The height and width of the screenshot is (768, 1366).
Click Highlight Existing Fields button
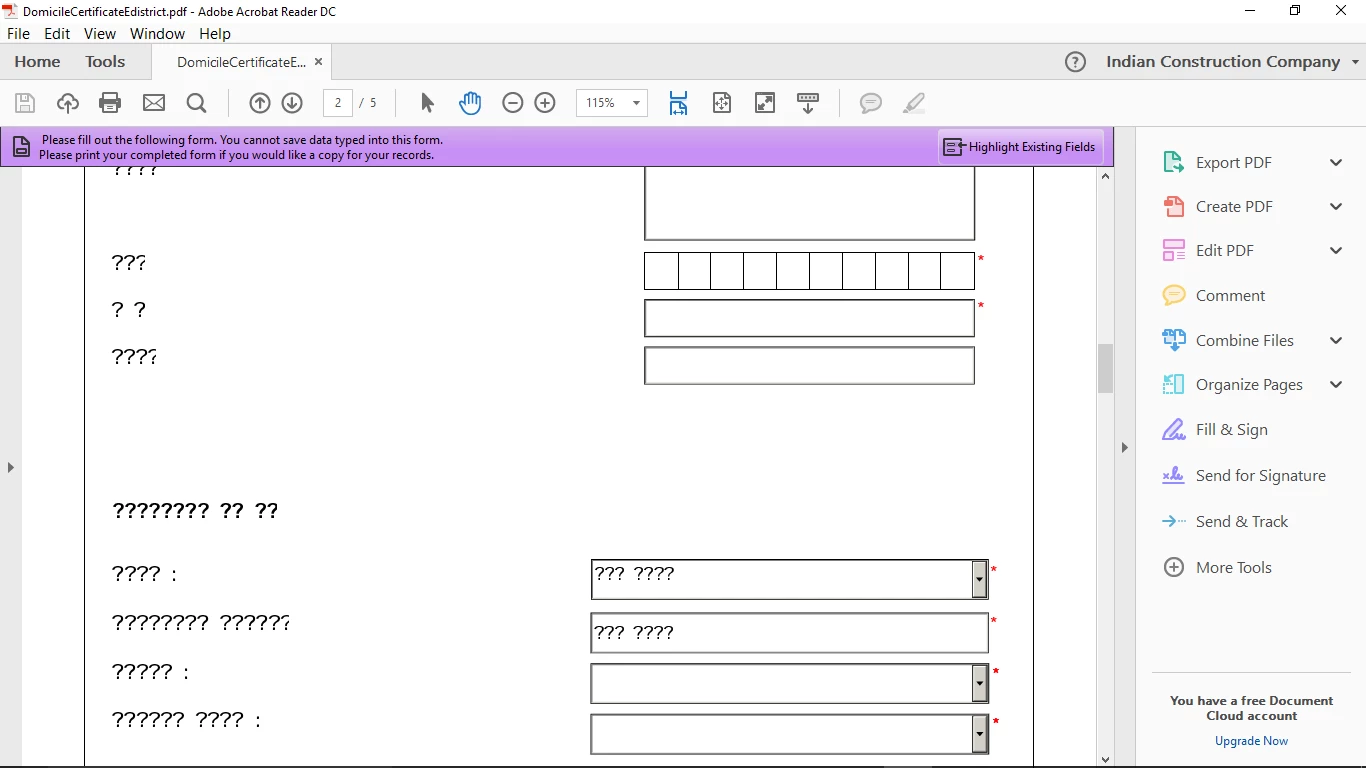tap(1020, 147)
